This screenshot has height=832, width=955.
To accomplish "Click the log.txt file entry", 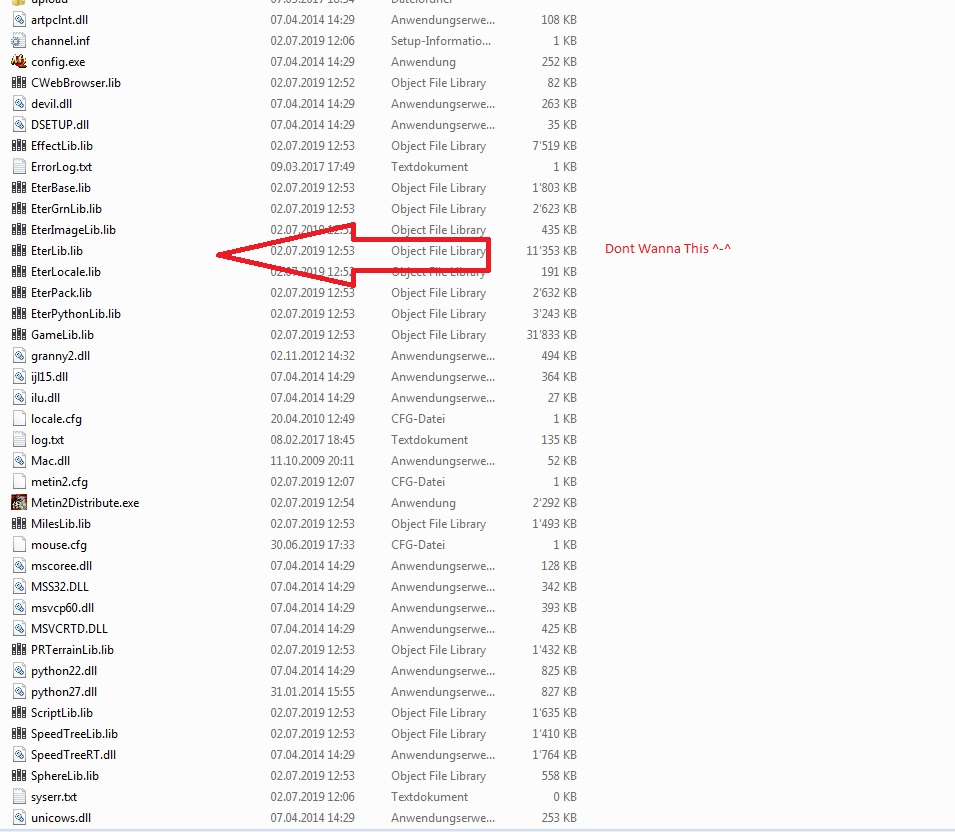I will pos(48,439).
